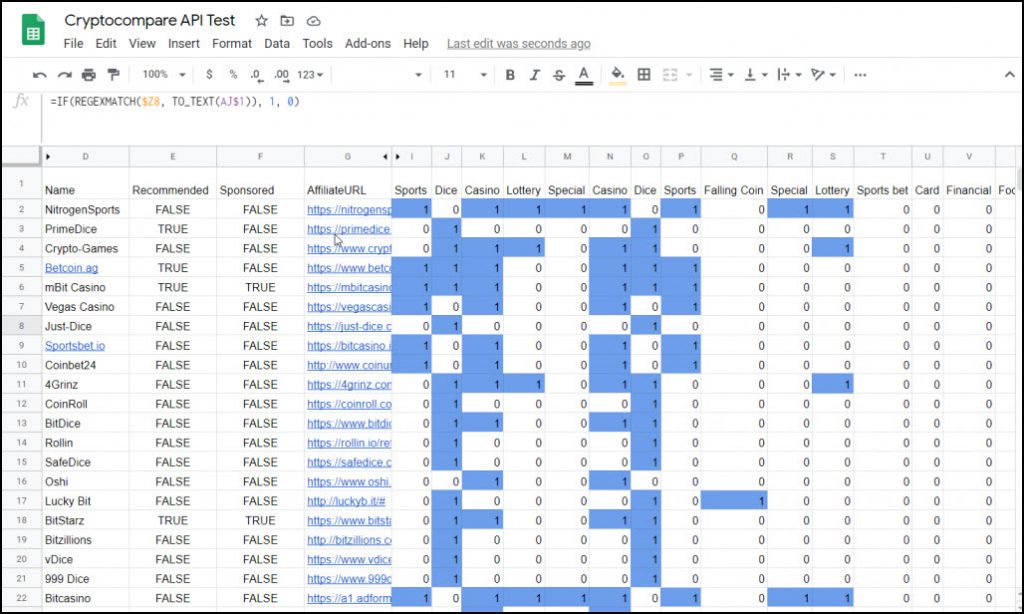
Task: Open the luckyb.it affiliate link
Action: 346,501
